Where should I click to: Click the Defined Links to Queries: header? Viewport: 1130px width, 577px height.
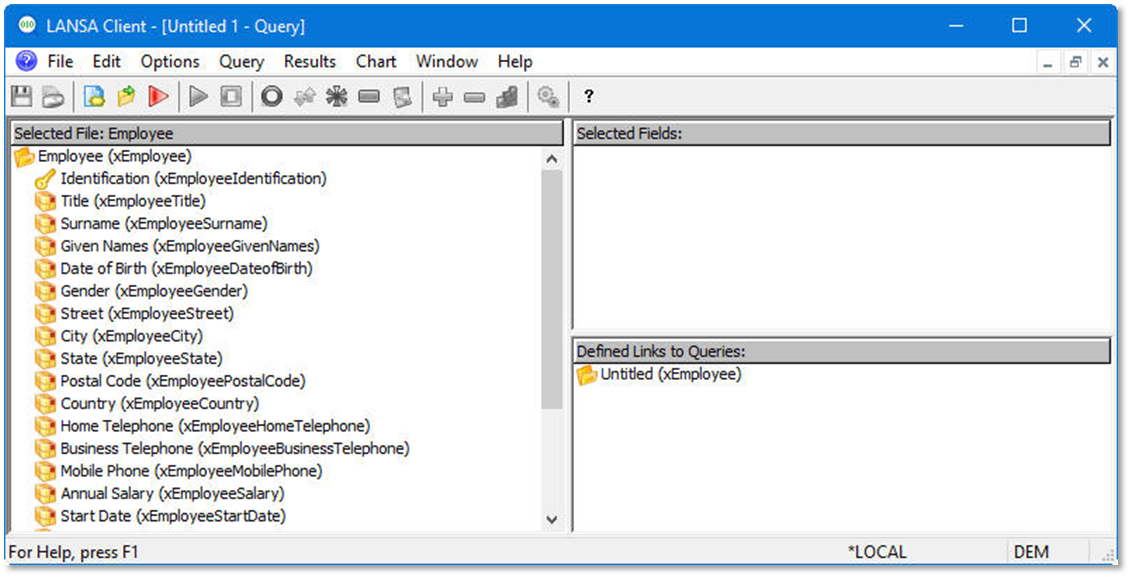pos(842,352)
